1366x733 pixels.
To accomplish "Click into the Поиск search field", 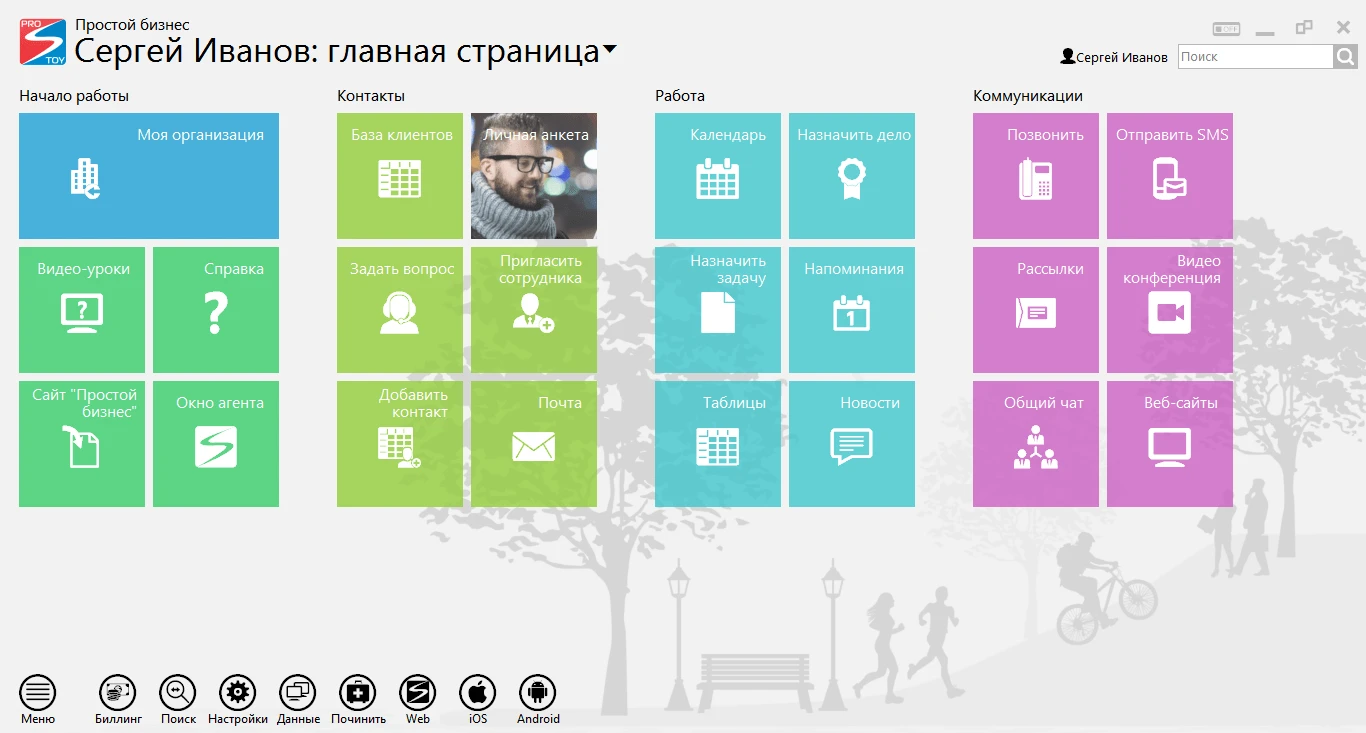I will tap(1254, 57).
